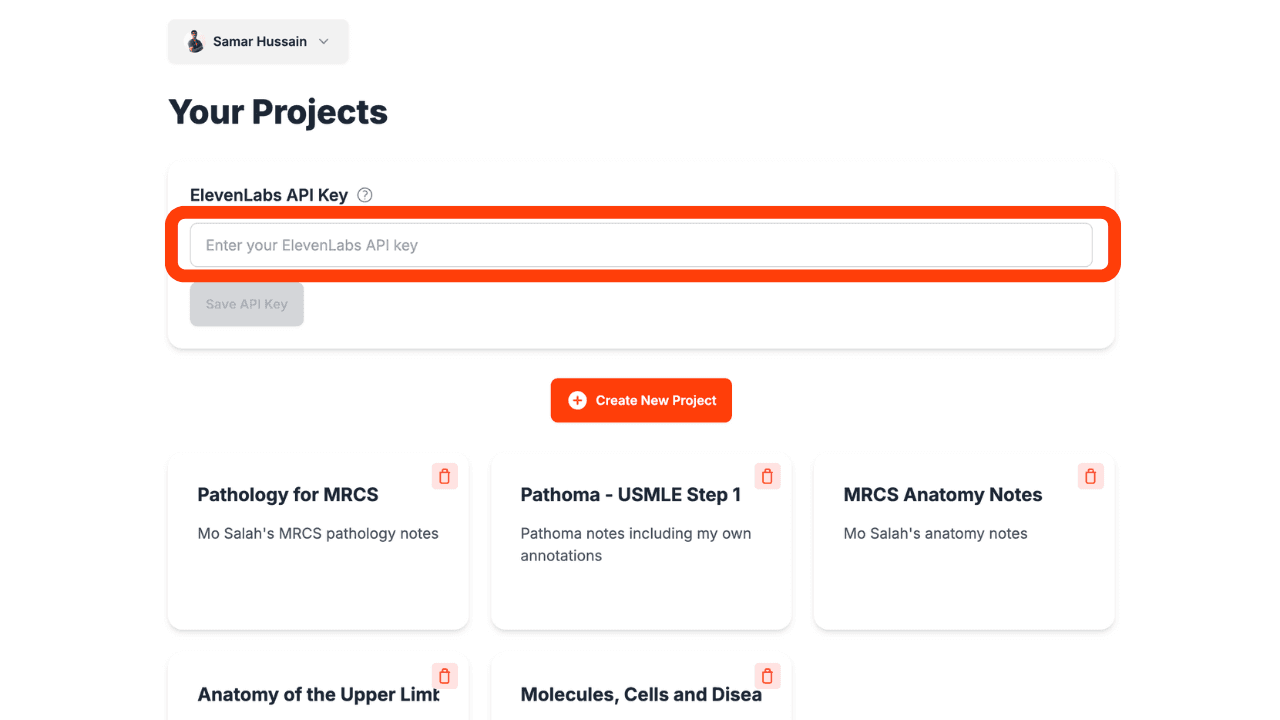
Task: Open the Molecules, Cells and Disease project
Action: 641,695
